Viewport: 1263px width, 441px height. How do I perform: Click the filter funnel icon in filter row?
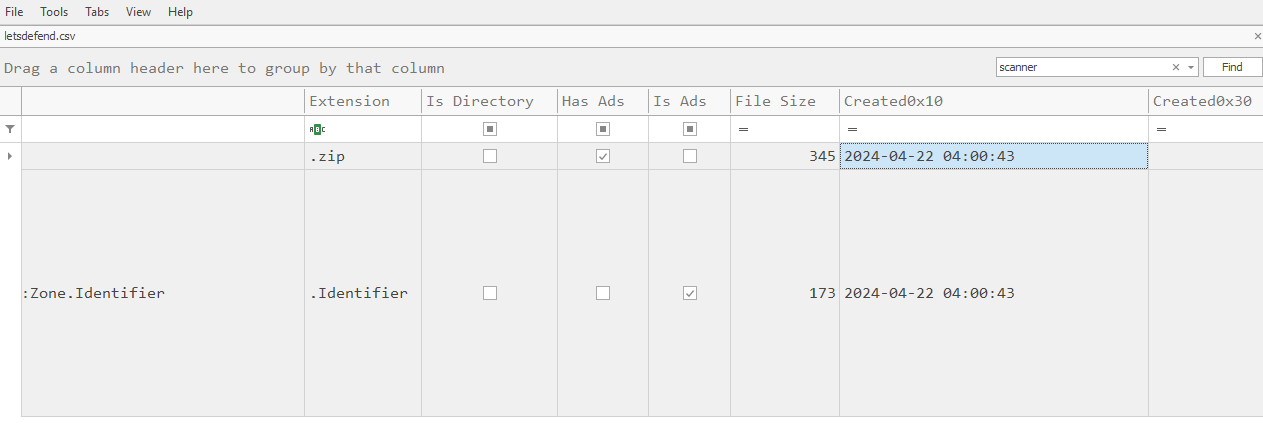[x=10, y=129]
